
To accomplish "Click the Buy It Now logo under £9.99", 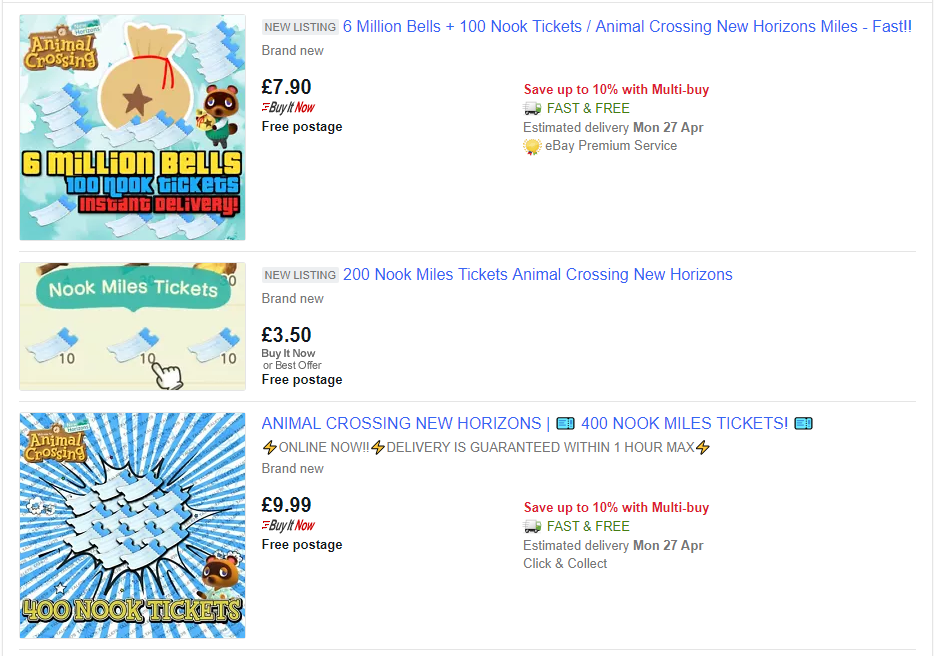I will click(x=288, y=526).
